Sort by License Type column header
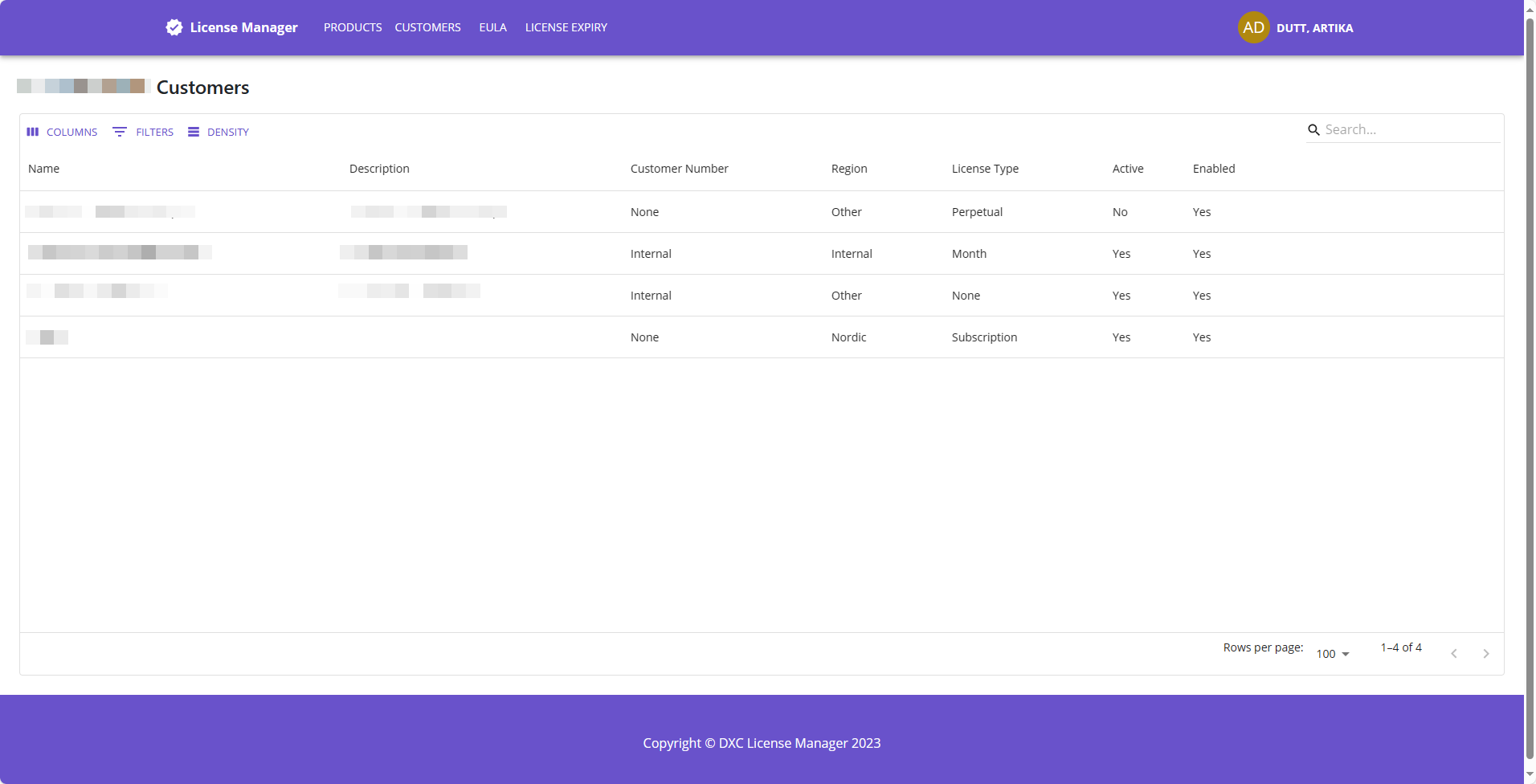 click(985, 169)
